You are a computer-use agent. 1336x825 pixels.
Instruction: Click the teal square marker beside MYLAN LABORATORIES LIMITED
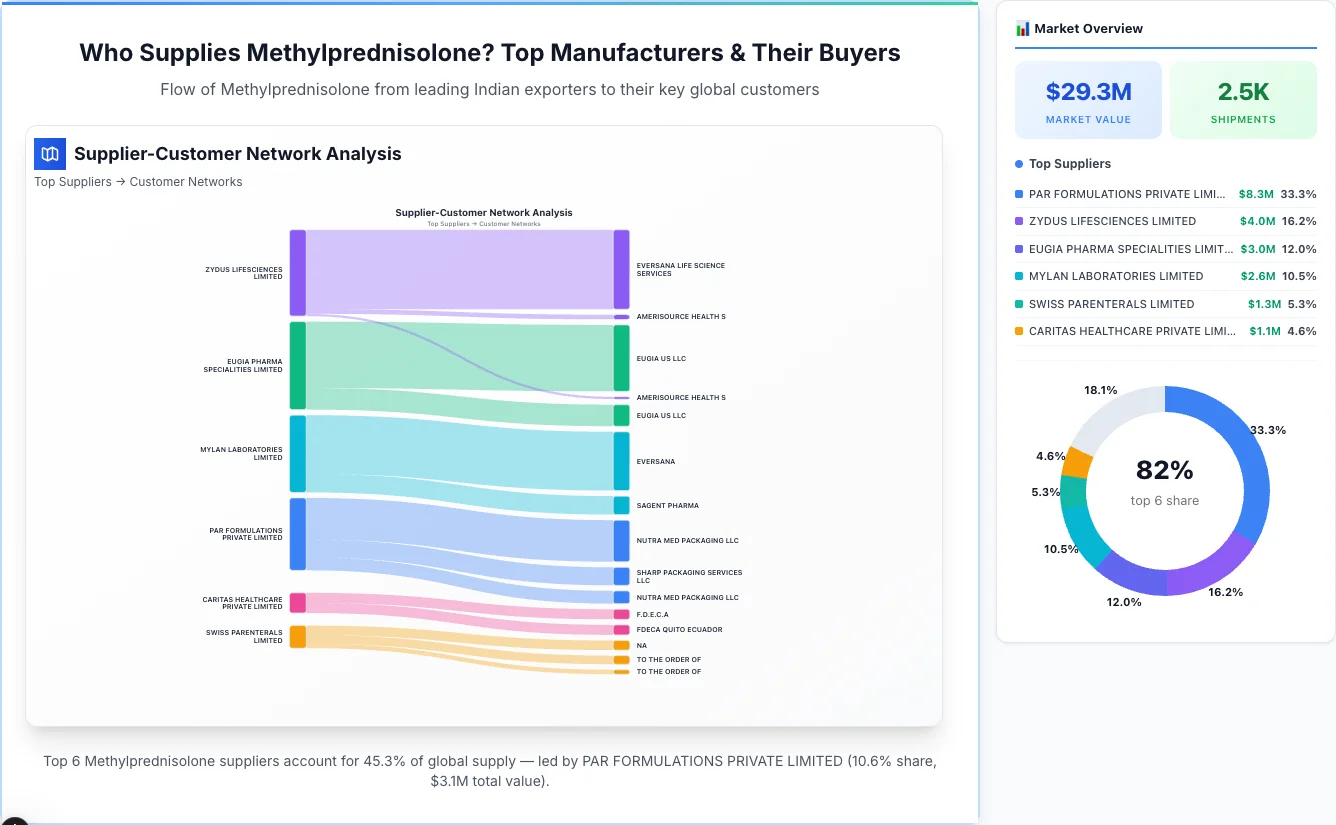[x=1019, y=276]
